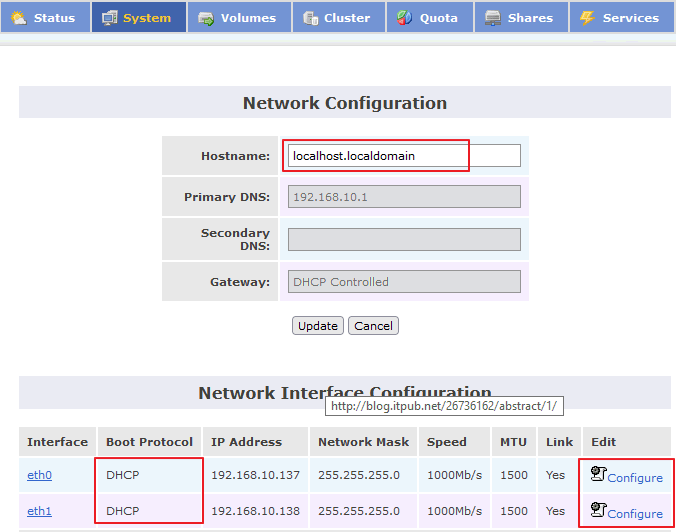The height and width of the screenshot is (532, 676).
Task: Go to the Shares tab
Action: [x=521, y=17]
